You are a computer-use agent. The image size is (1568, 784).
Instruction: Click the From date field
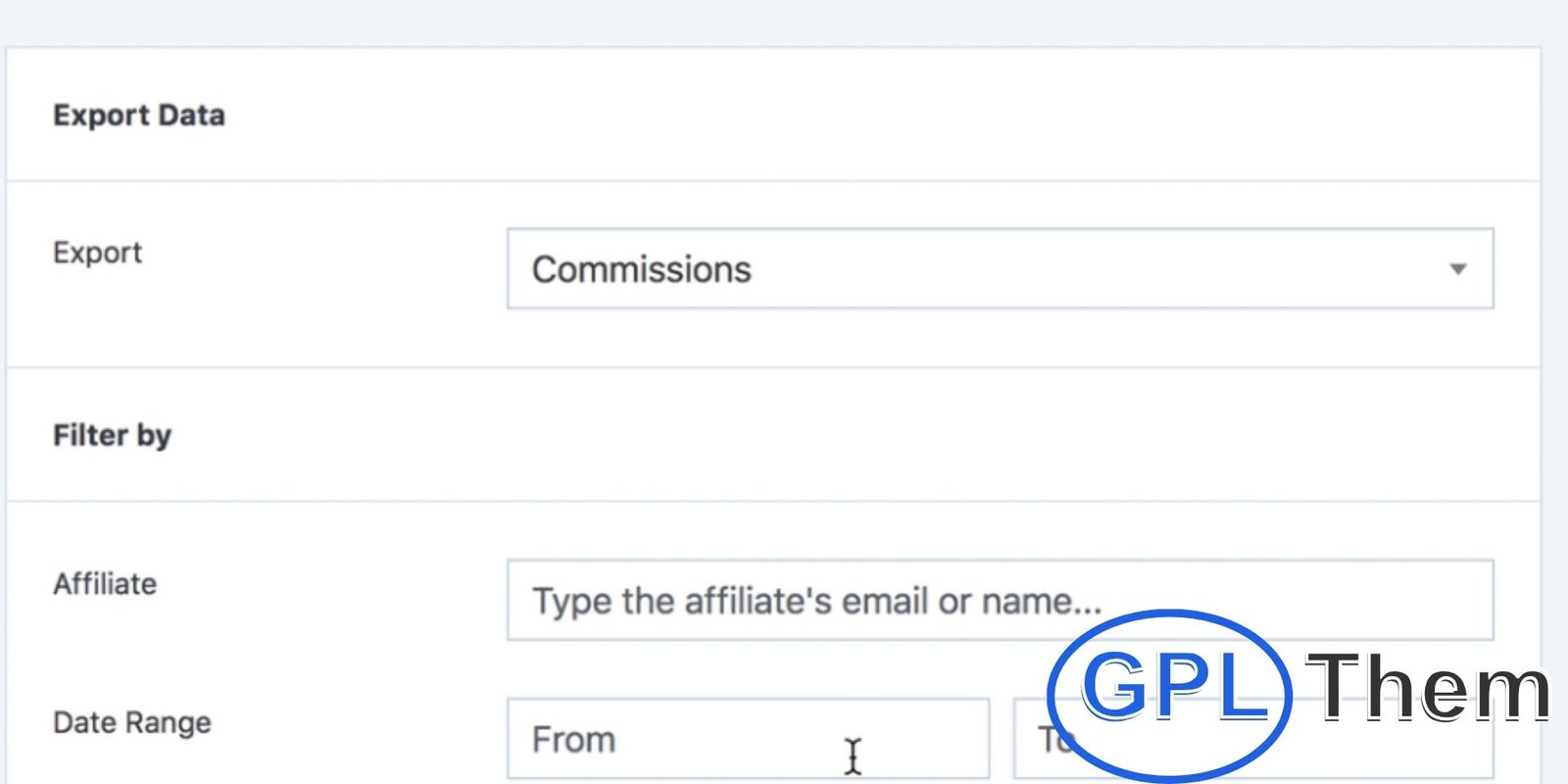[748, 739]
